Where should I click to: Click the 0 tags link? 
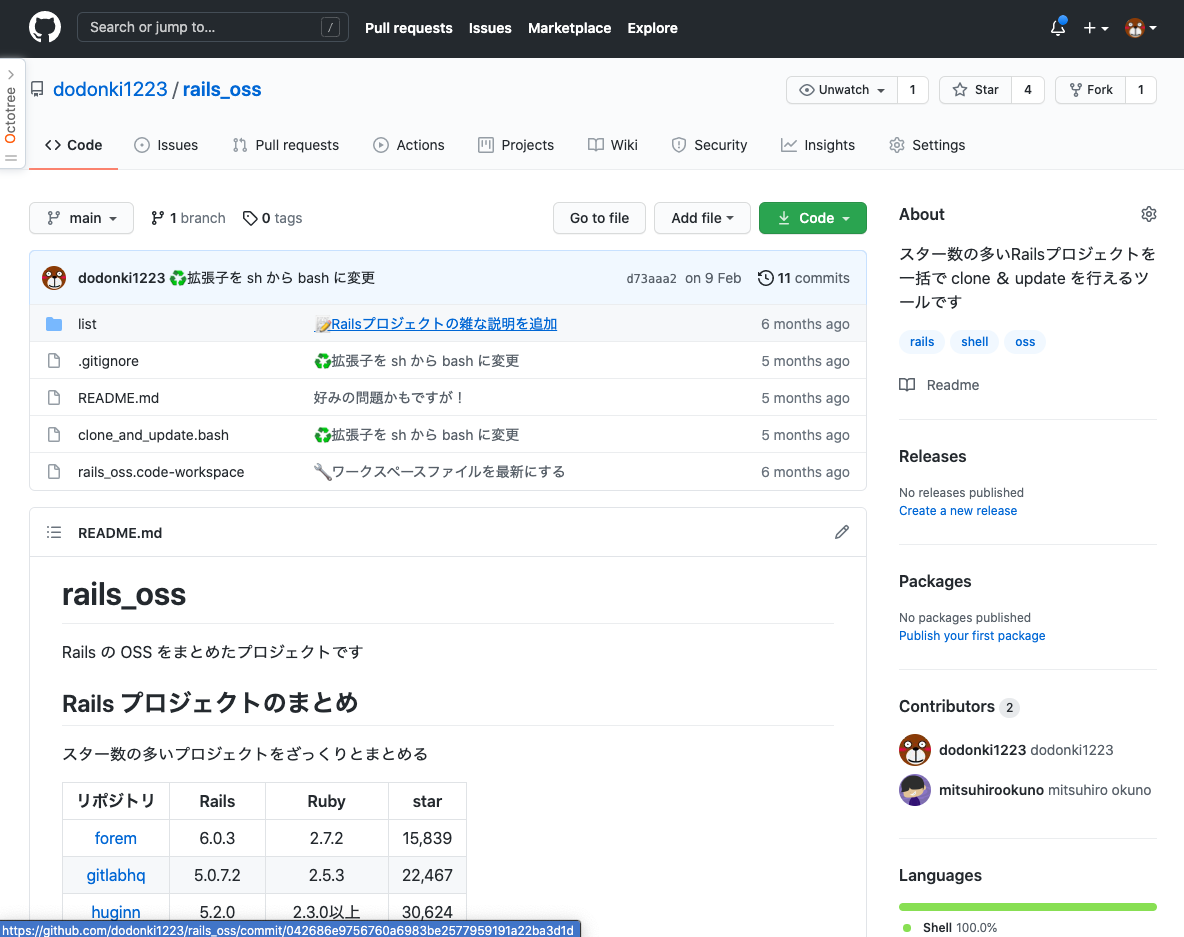pyautogui.click(x=273, y=218)
